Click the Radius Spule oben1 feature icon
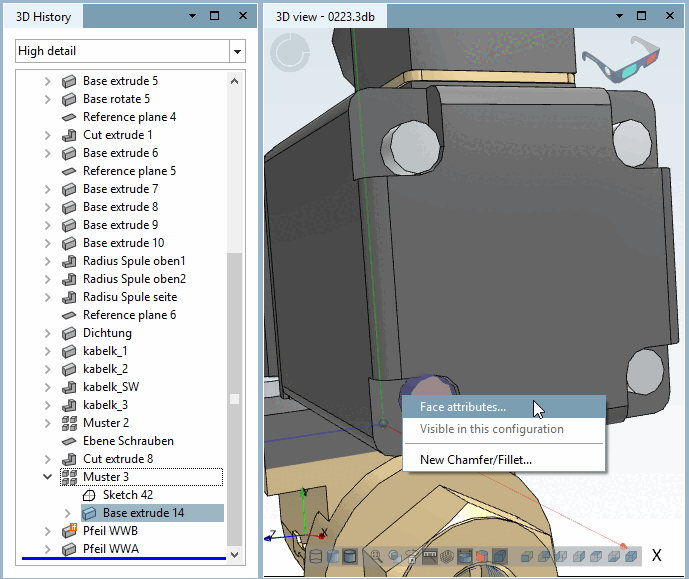 point(69,261)
